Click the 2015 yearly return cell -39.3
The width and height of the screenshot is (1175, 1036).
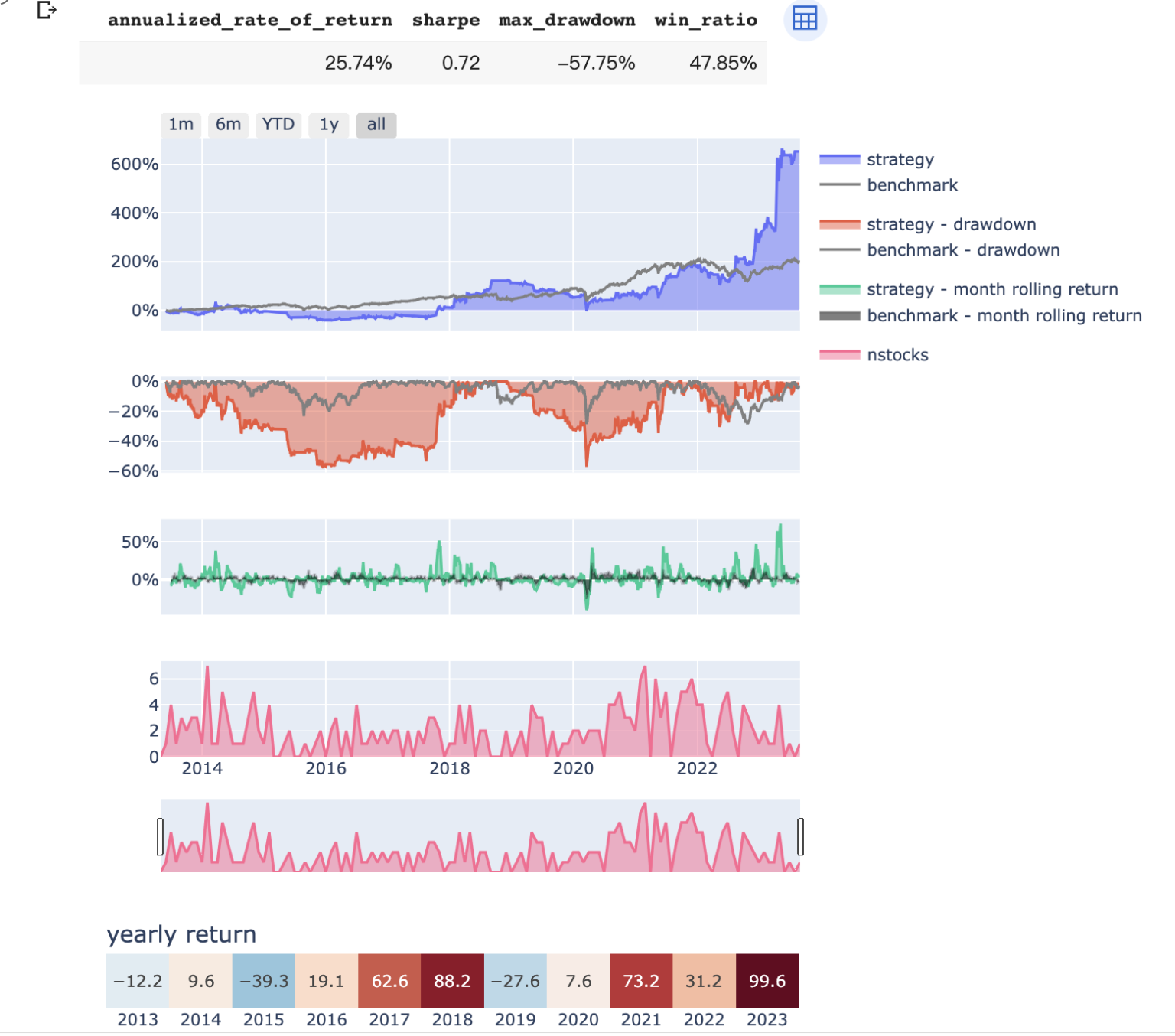[264, 981]
